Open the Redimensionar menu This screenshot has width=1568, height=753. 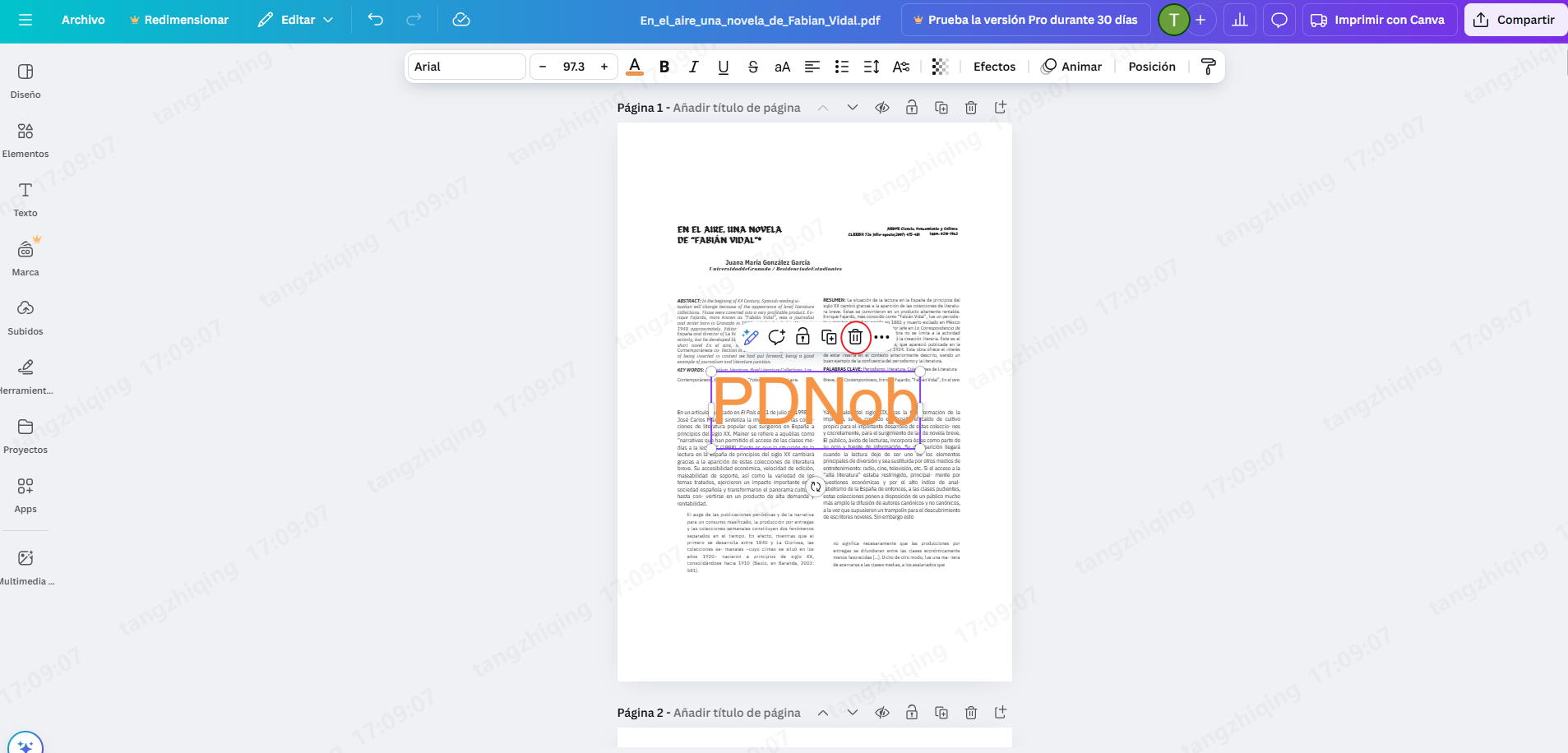tap(178, 20)
